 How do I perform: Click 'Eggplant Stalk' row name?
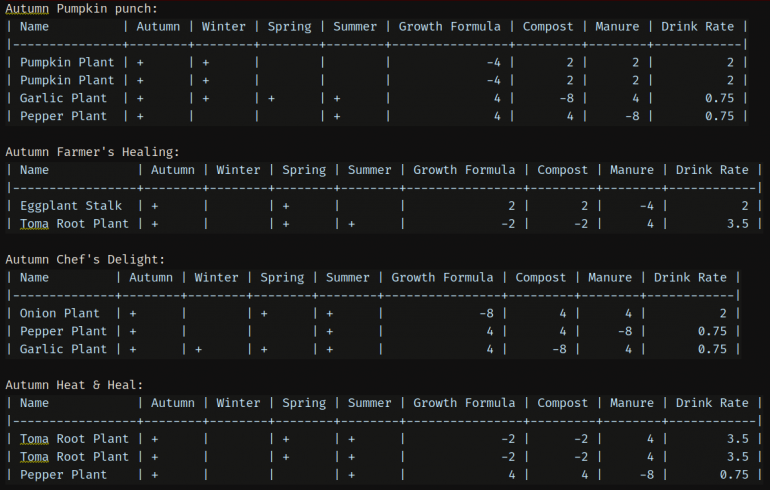click(71, 206)
